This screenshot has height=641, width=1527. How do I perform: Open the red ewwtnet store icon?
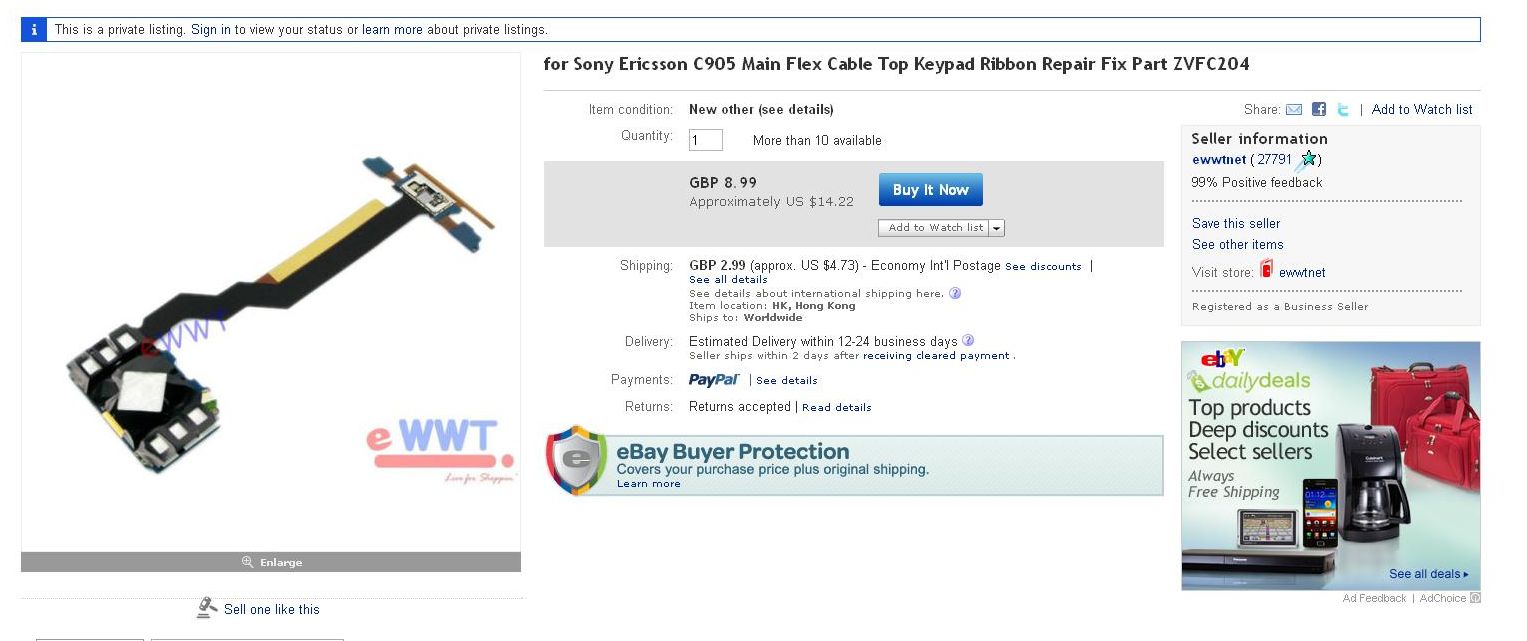tap(1267, 270)
